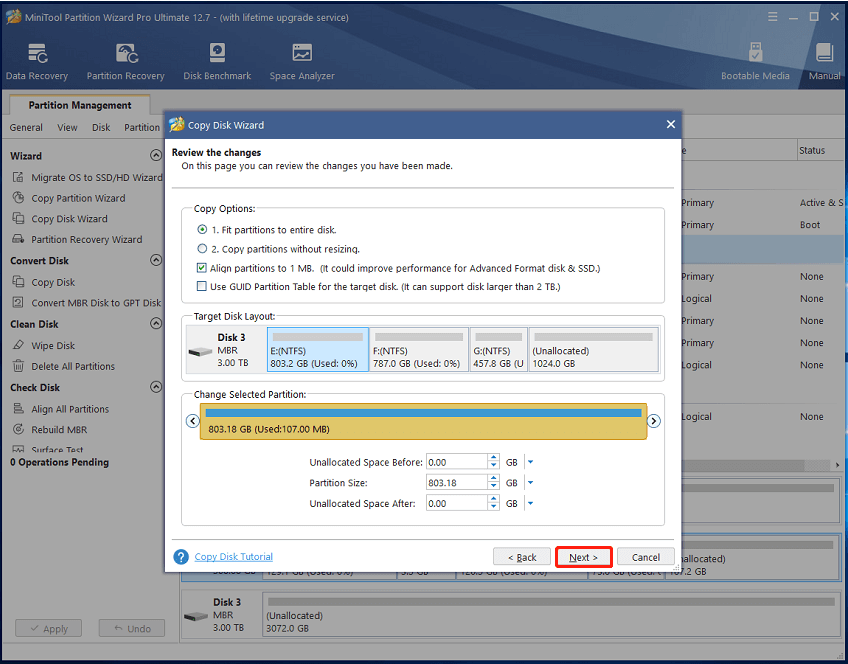Open the Disk Benchmark tool
848x664 pixels.
[217, 62]
